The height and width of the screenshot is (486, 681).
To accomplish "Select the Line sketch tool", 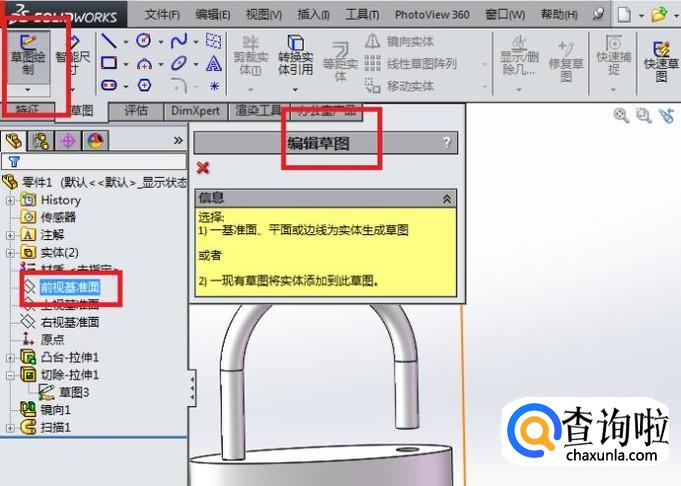I will (x=109, y=41).
